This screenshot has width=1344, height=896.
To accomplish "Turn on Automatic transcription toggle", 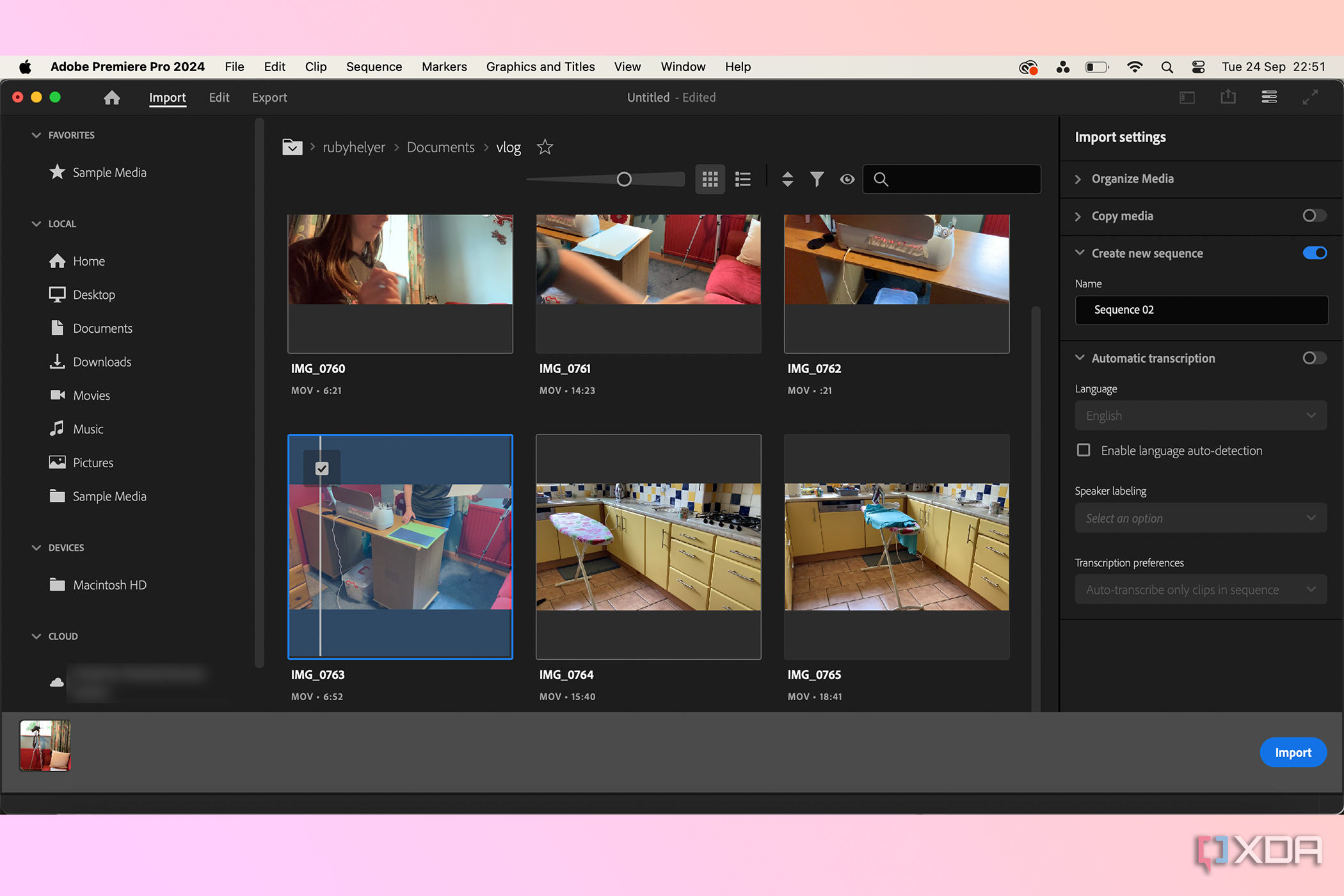I will tap(1315, 358).
